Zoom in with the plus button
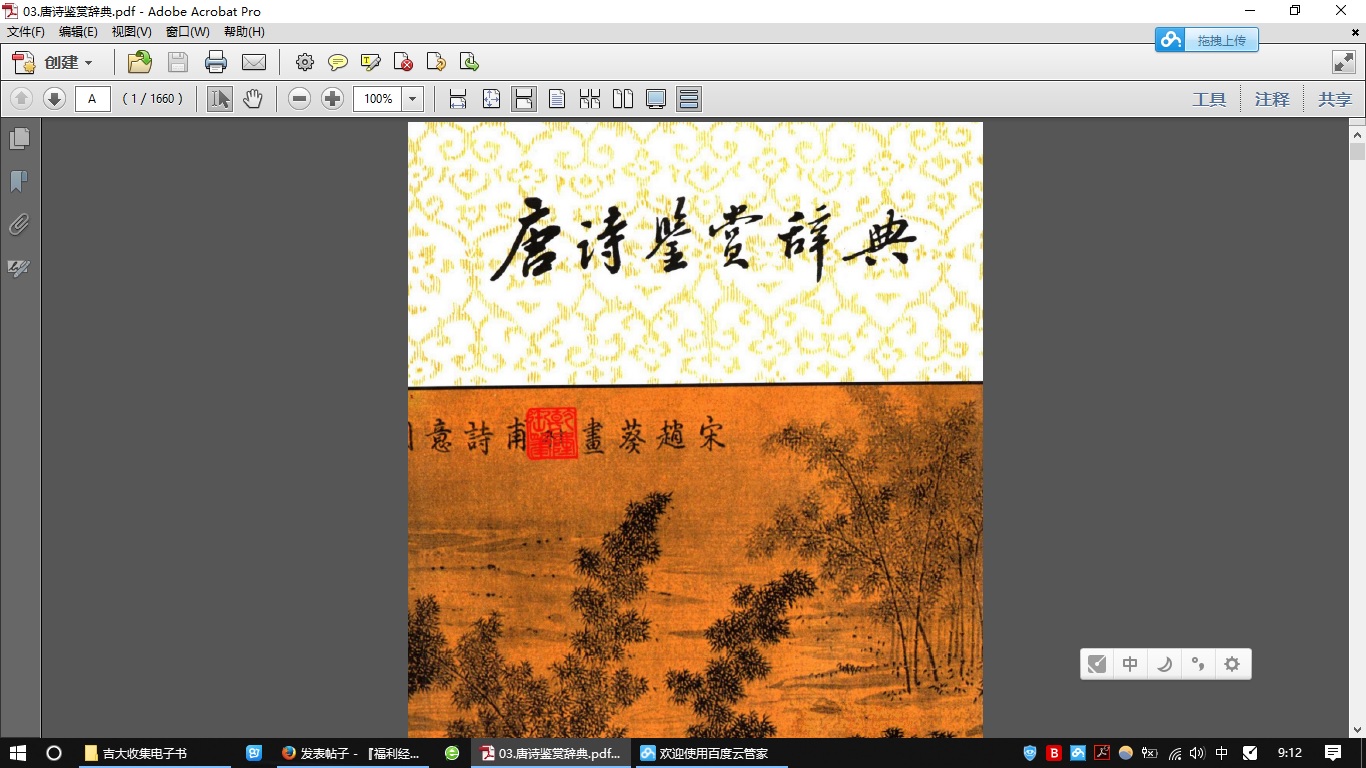This screenshot has width=1366, height=768. pos(332,99)
